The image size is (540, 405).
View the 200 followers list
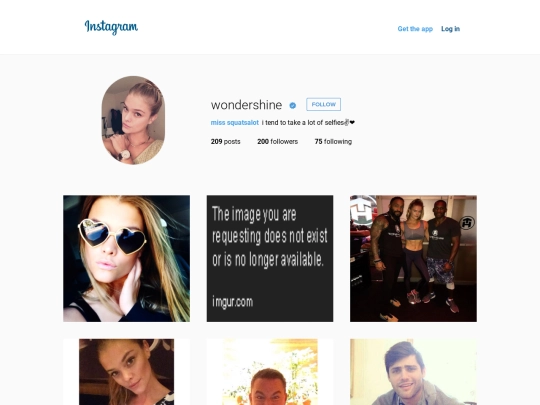click(x=278, y=142)
